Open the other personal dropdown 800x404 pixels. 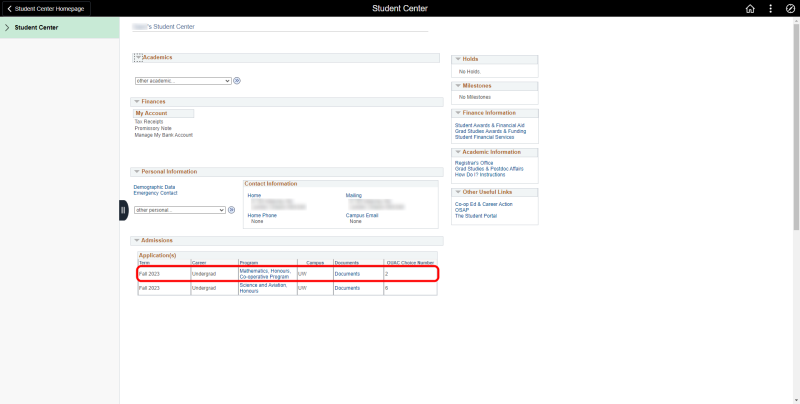click(x=180, y=210)
